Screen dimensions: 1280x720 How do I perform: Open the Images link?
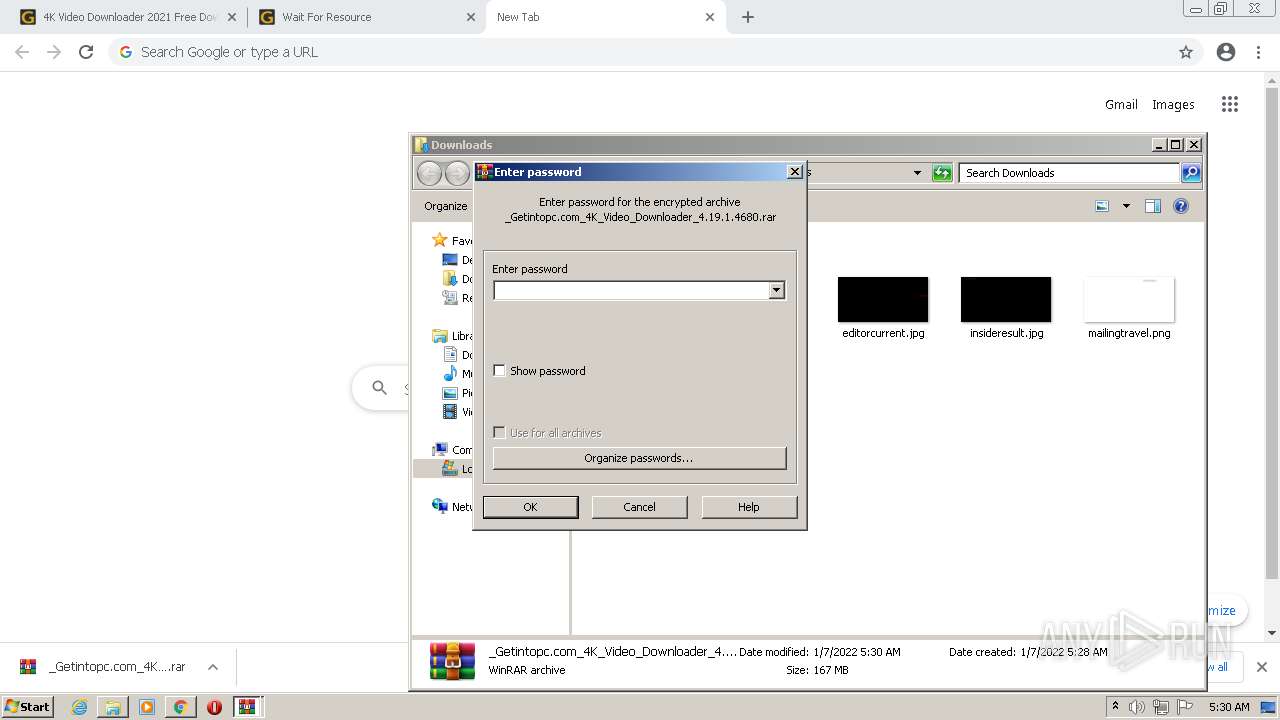click(x=1173, y=104)
